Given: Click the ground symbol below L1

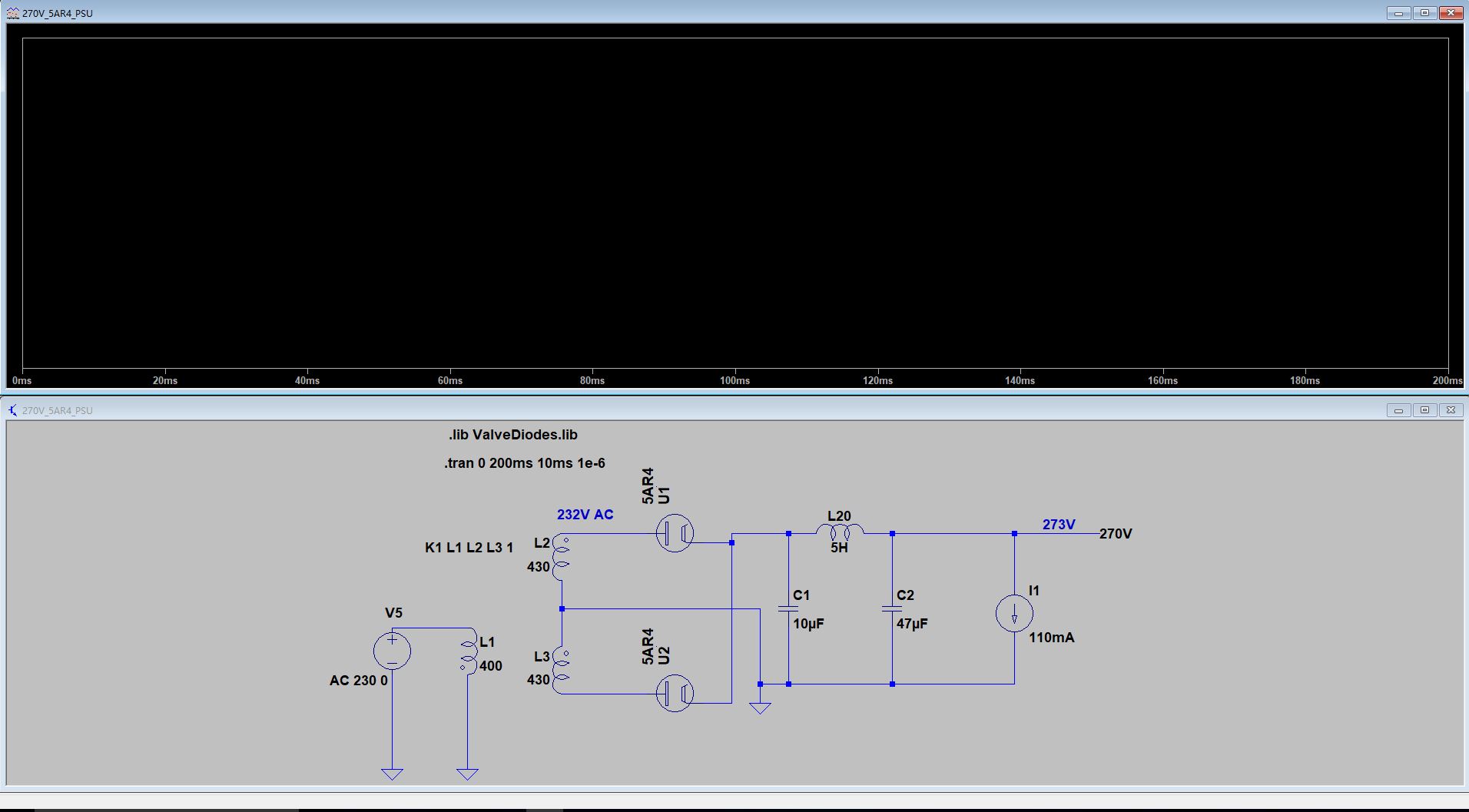Looking at the screenshot, I should point(467,774).
